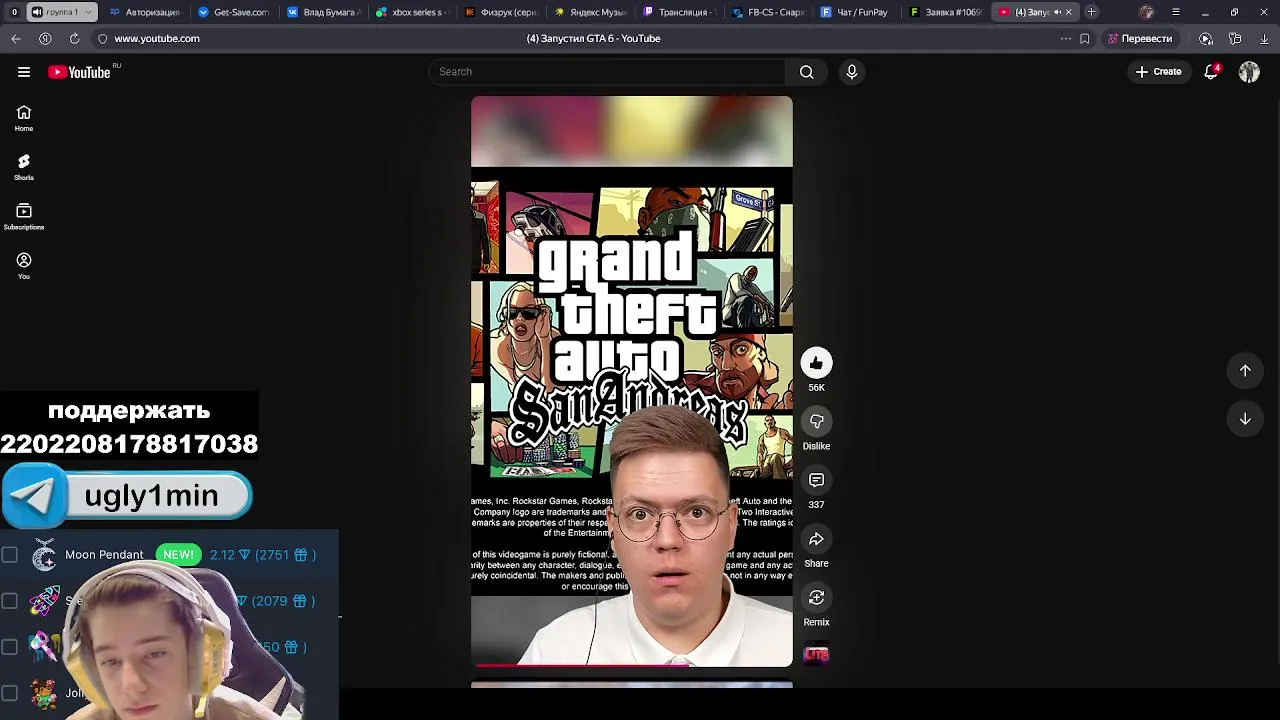
Task: Open the browser extensions icon
Action: [1235, 38]
